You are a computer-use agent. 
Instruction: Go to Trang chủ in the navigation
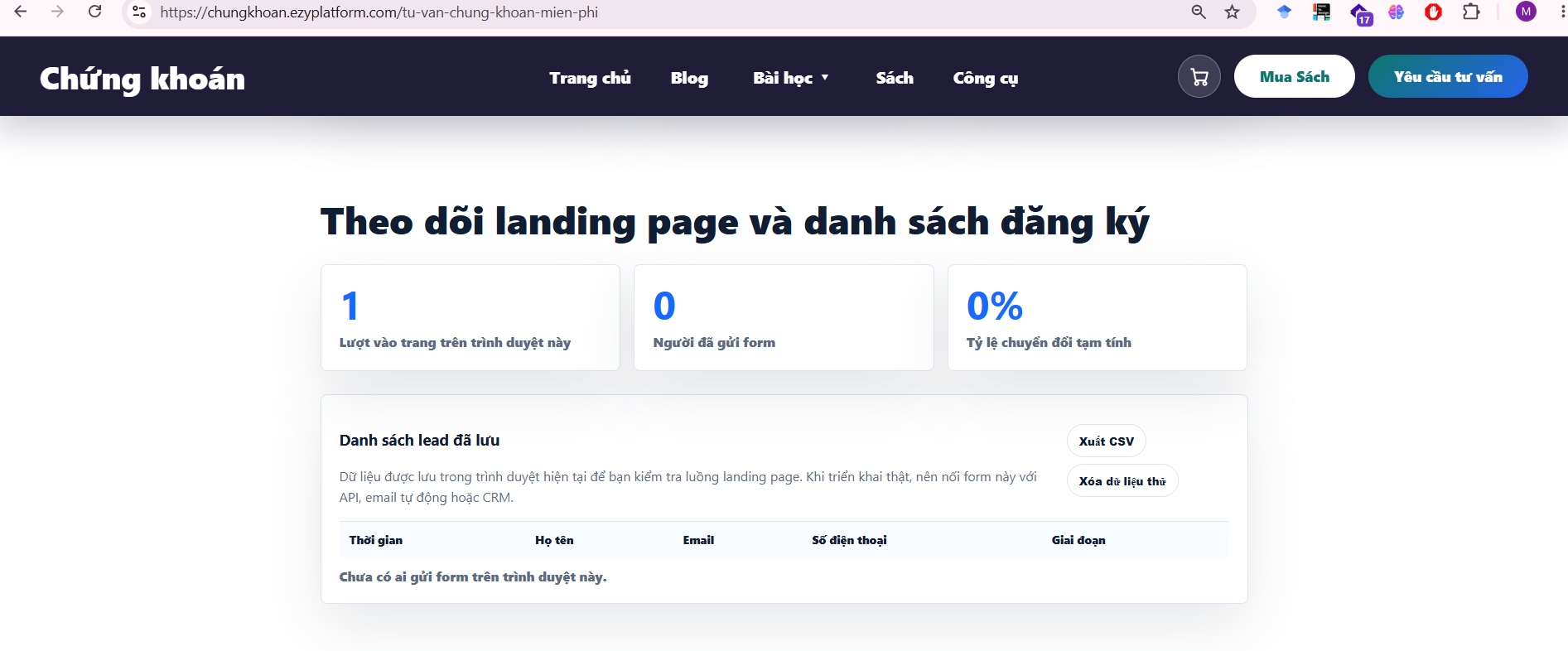[x=590, y=78]
